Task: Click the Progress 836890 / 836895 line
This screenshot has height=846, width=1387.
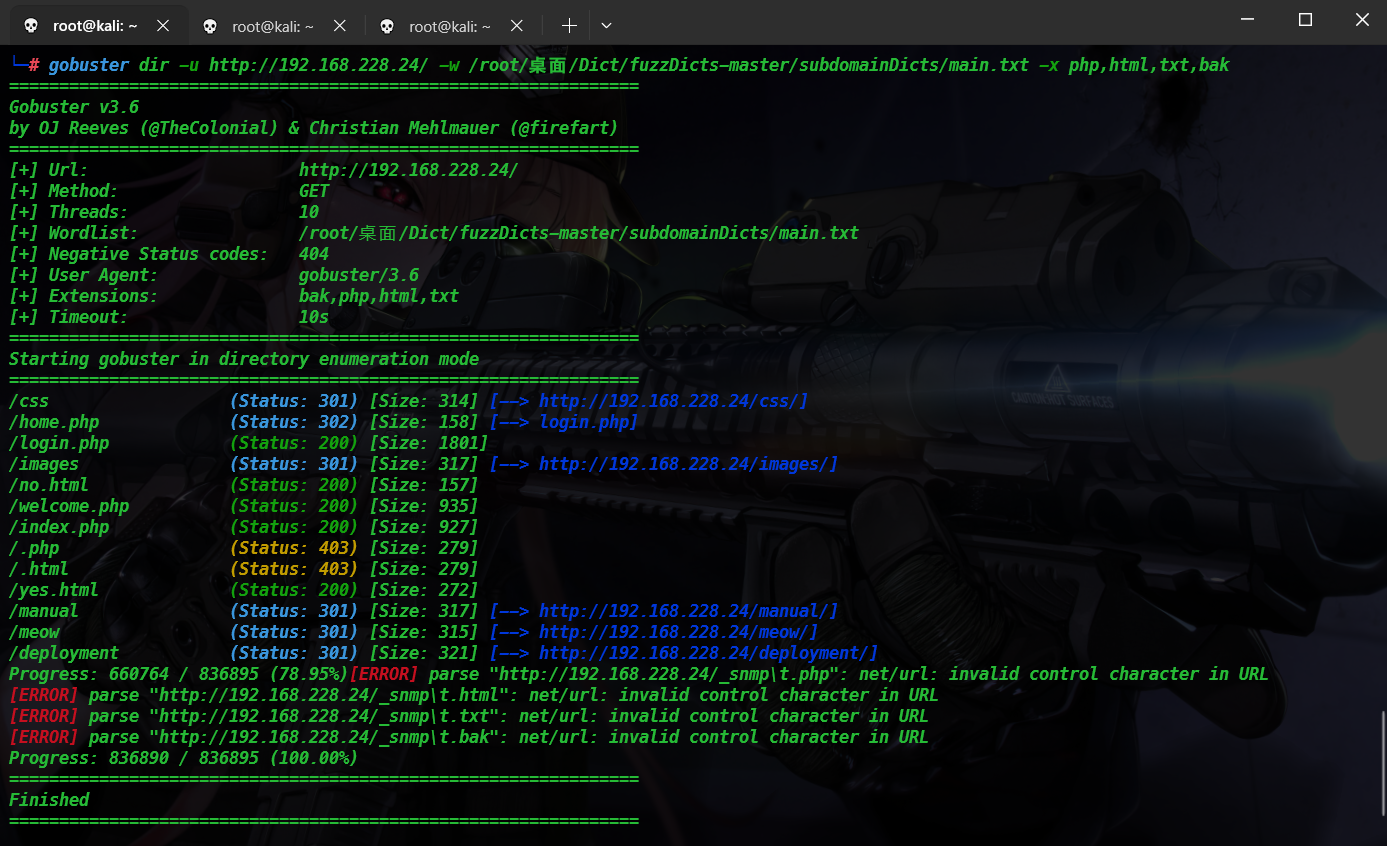Action: click(x=184, y=758)
